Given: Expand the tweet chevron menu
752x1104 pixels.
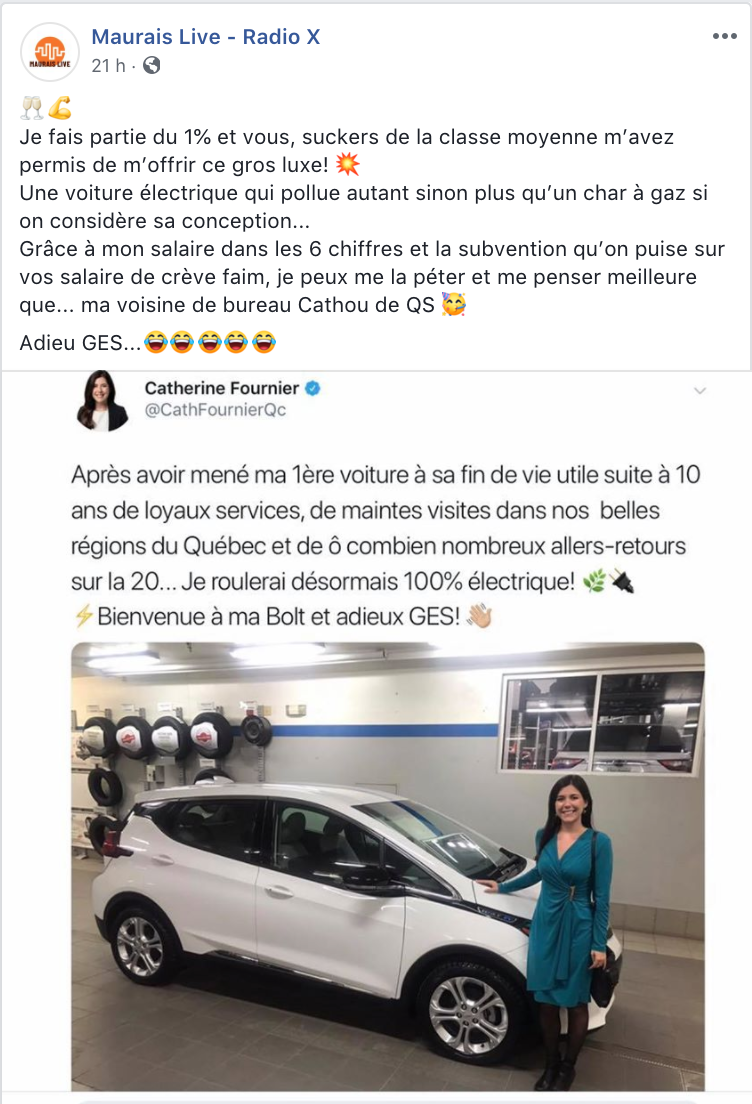Looking at the screenshot, I should [699, 390].
